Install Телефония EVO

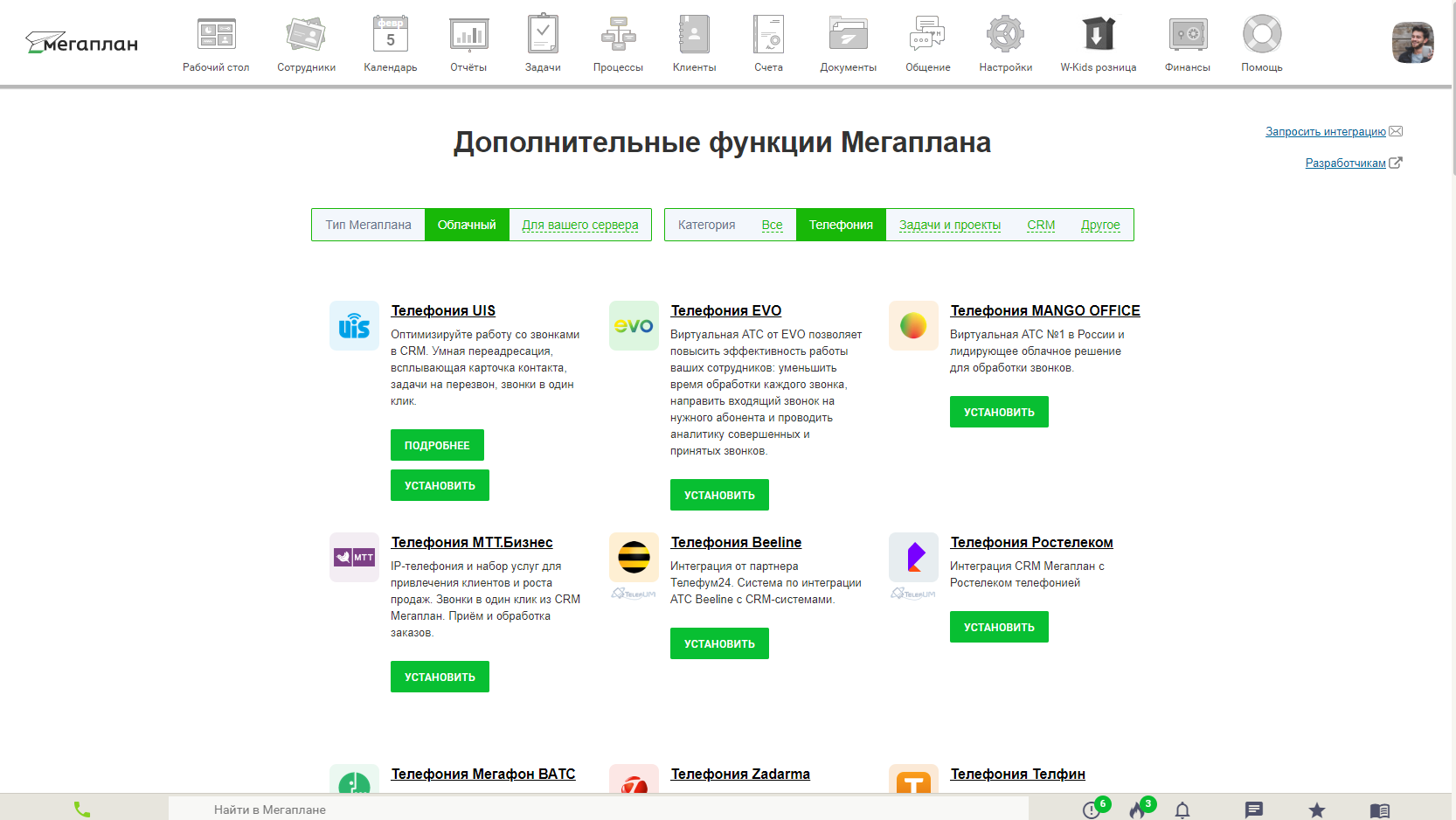[719, 495]
